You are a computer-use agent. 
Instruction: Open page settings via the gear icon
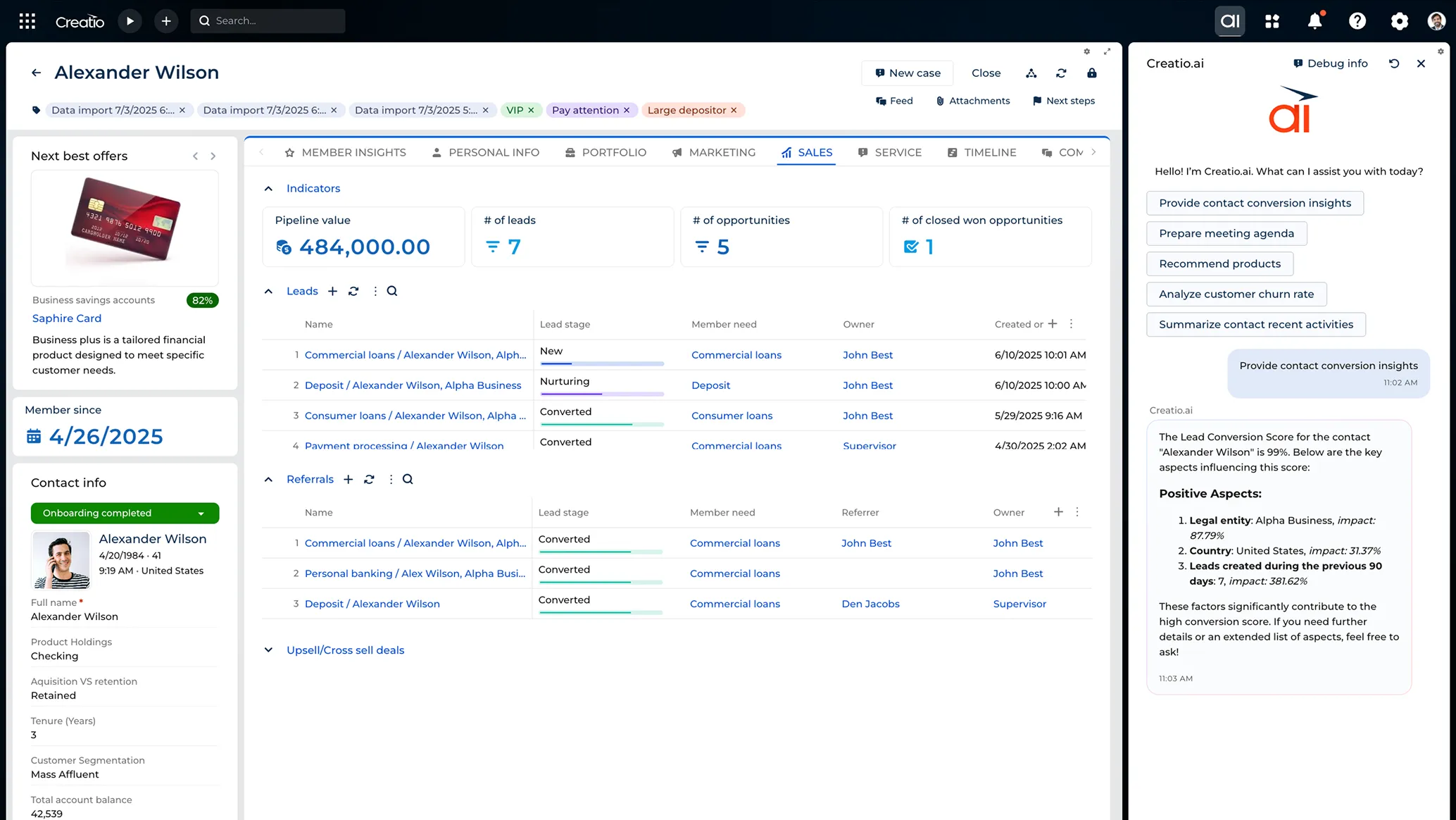click(1087, 51)
